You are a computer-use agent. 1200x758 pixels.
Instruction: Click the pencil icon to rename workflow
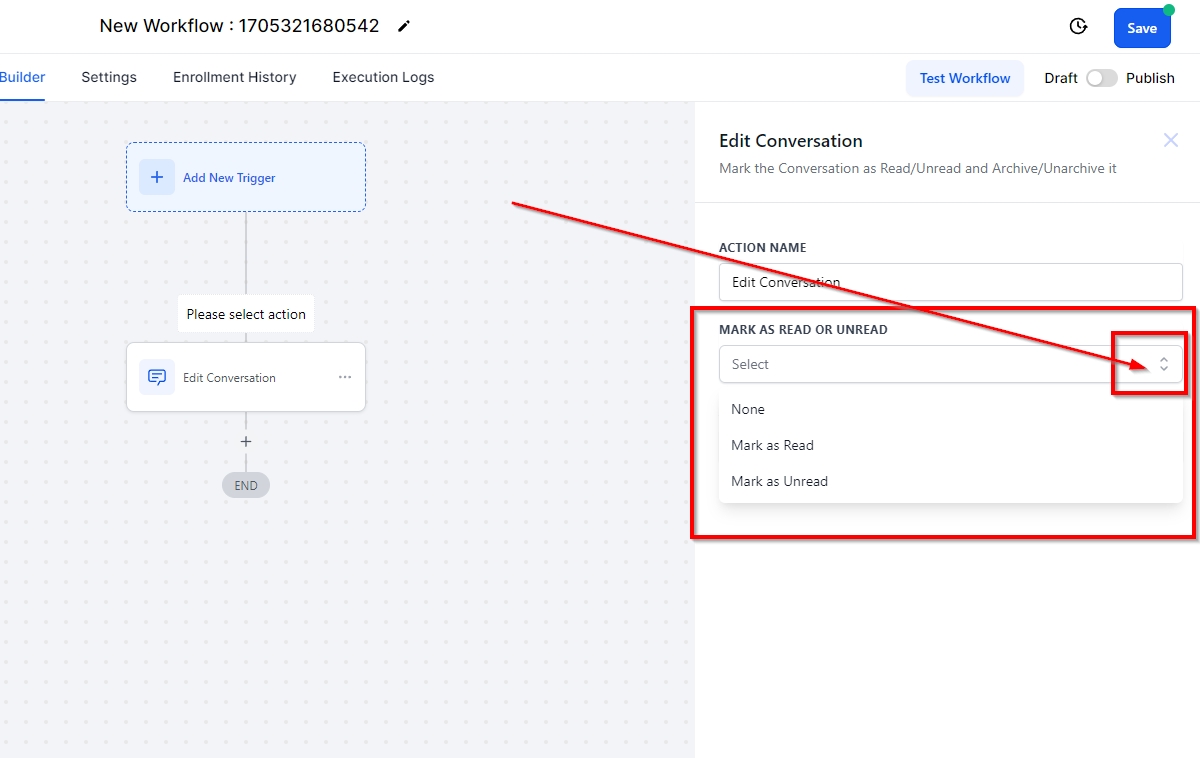[x=404, y=27]
